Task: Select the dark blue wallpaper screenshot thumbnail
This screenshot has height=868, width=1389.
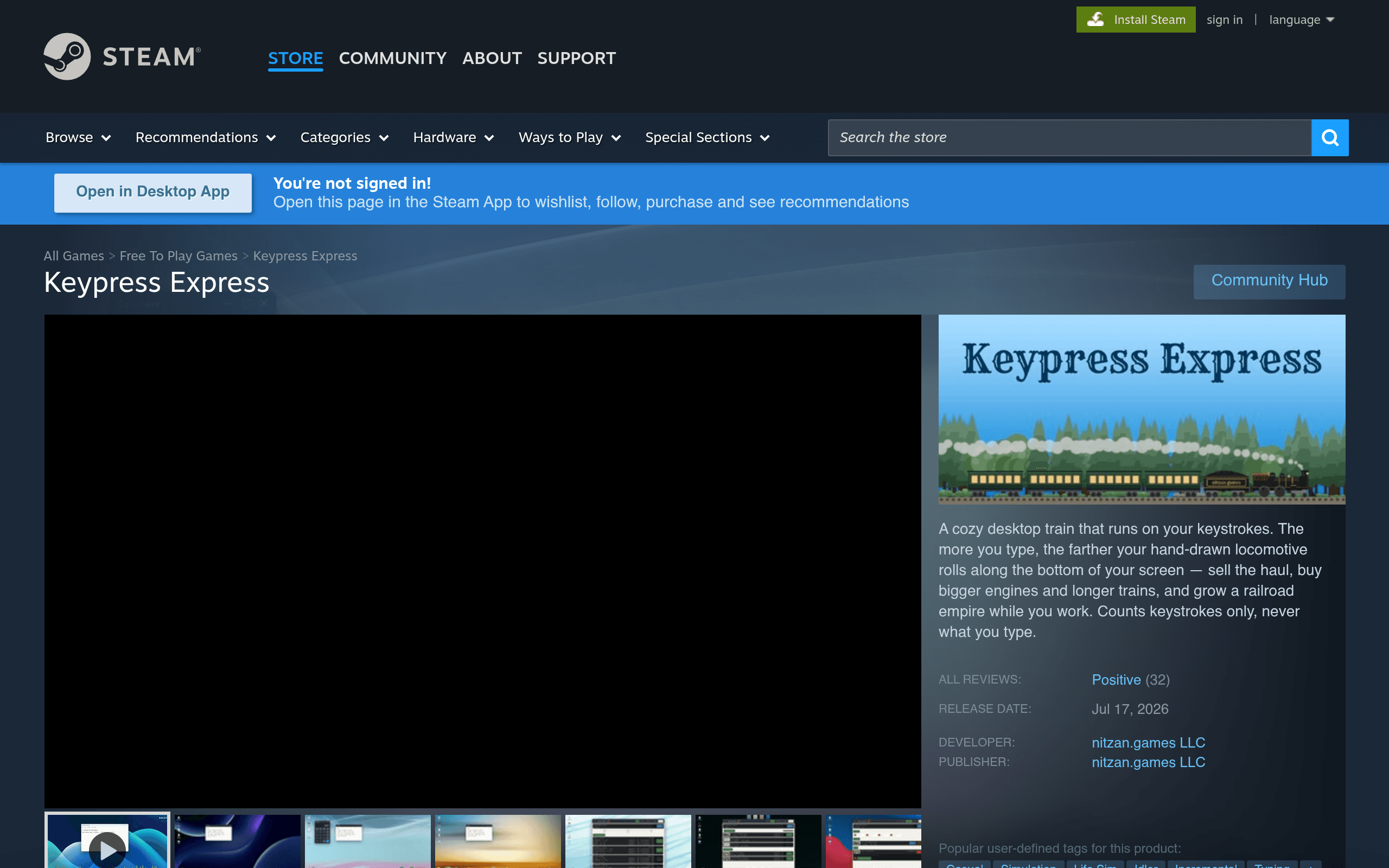Action: click(x=237, y=841)
